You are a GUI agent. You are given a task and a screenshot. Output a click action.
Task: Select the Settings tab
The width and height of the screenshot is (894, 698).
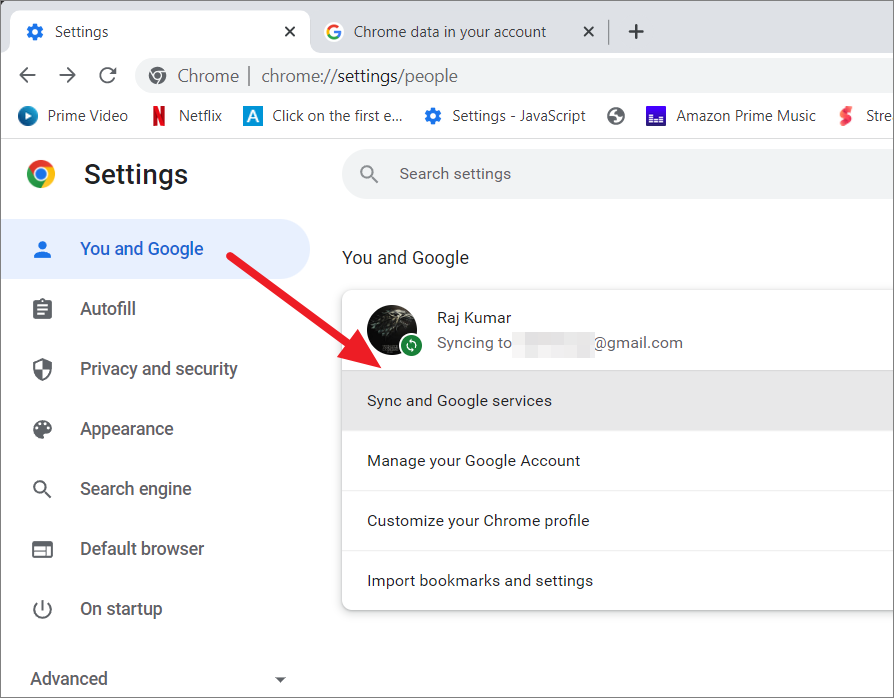[160, 32]
